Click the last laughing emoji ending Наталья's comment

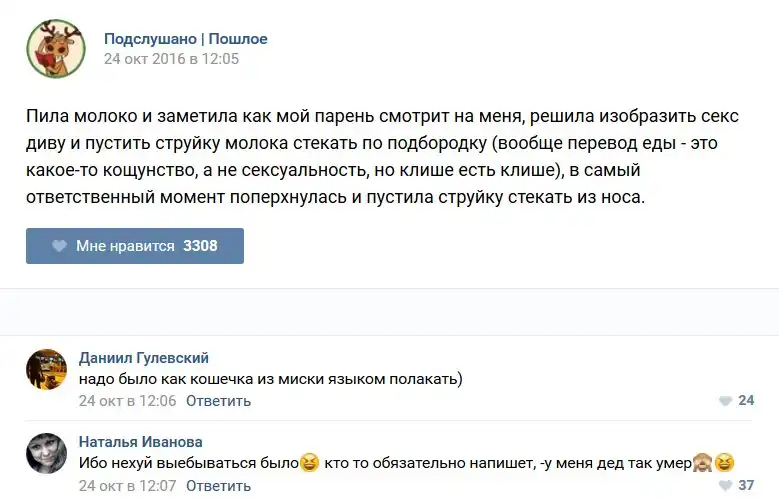tap(724, 463)
